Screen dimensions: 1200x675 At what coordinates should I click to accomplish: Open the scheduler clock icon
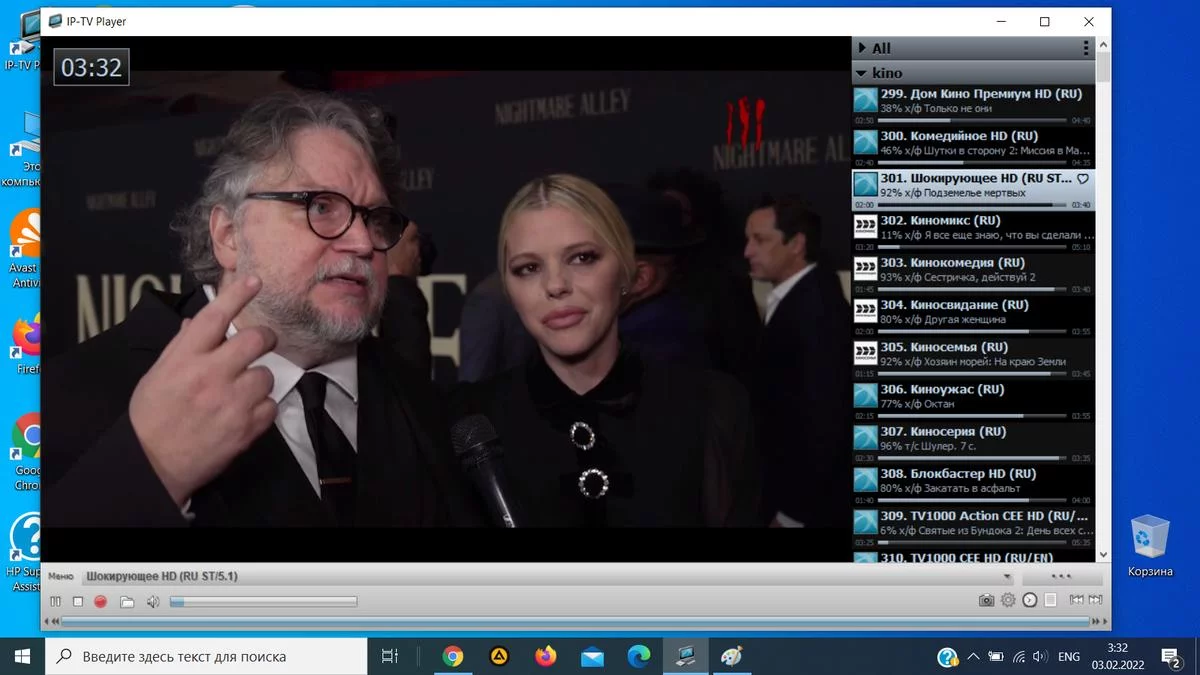[1029, 600]
